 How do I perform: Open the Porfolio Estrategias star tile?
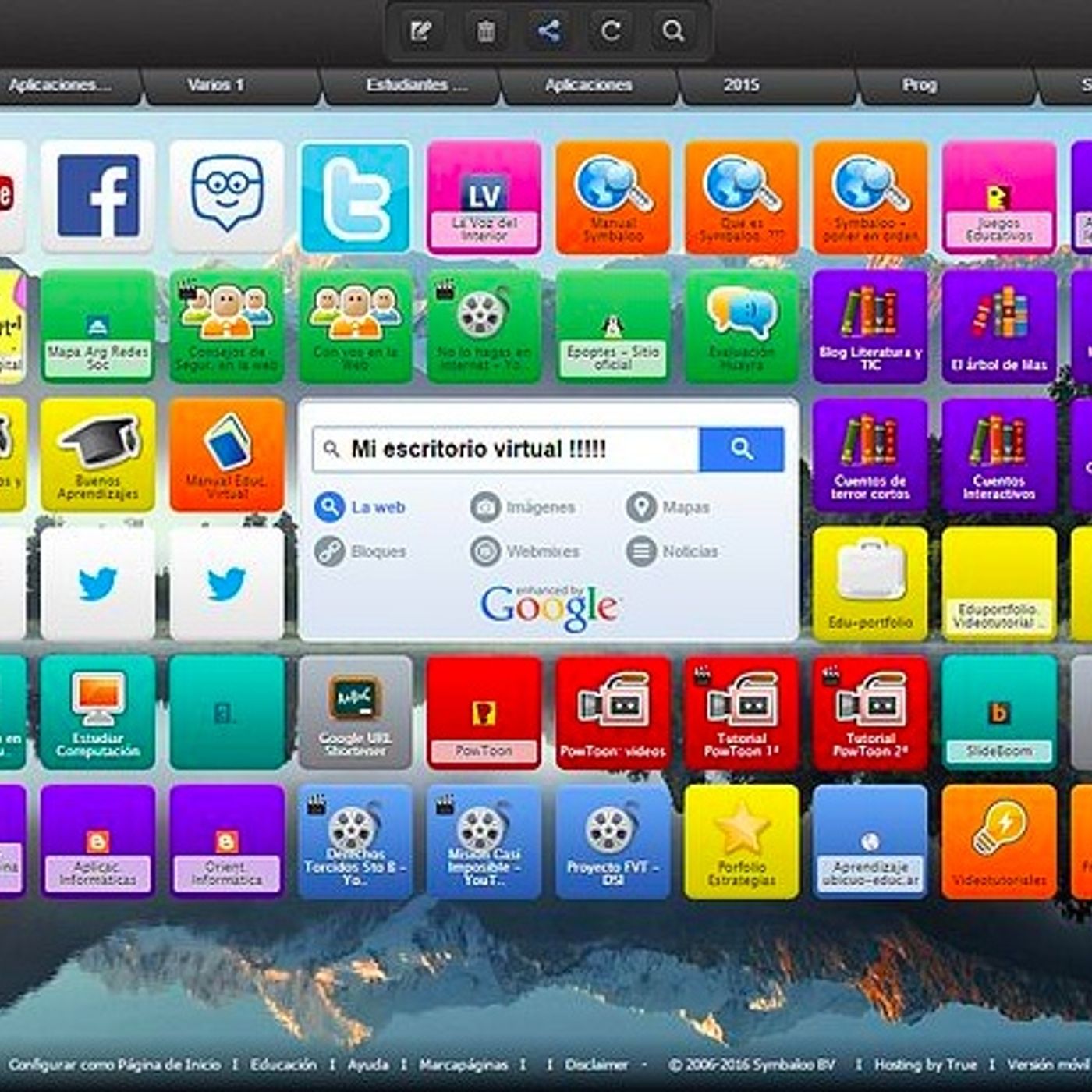(x=742, y=842)
